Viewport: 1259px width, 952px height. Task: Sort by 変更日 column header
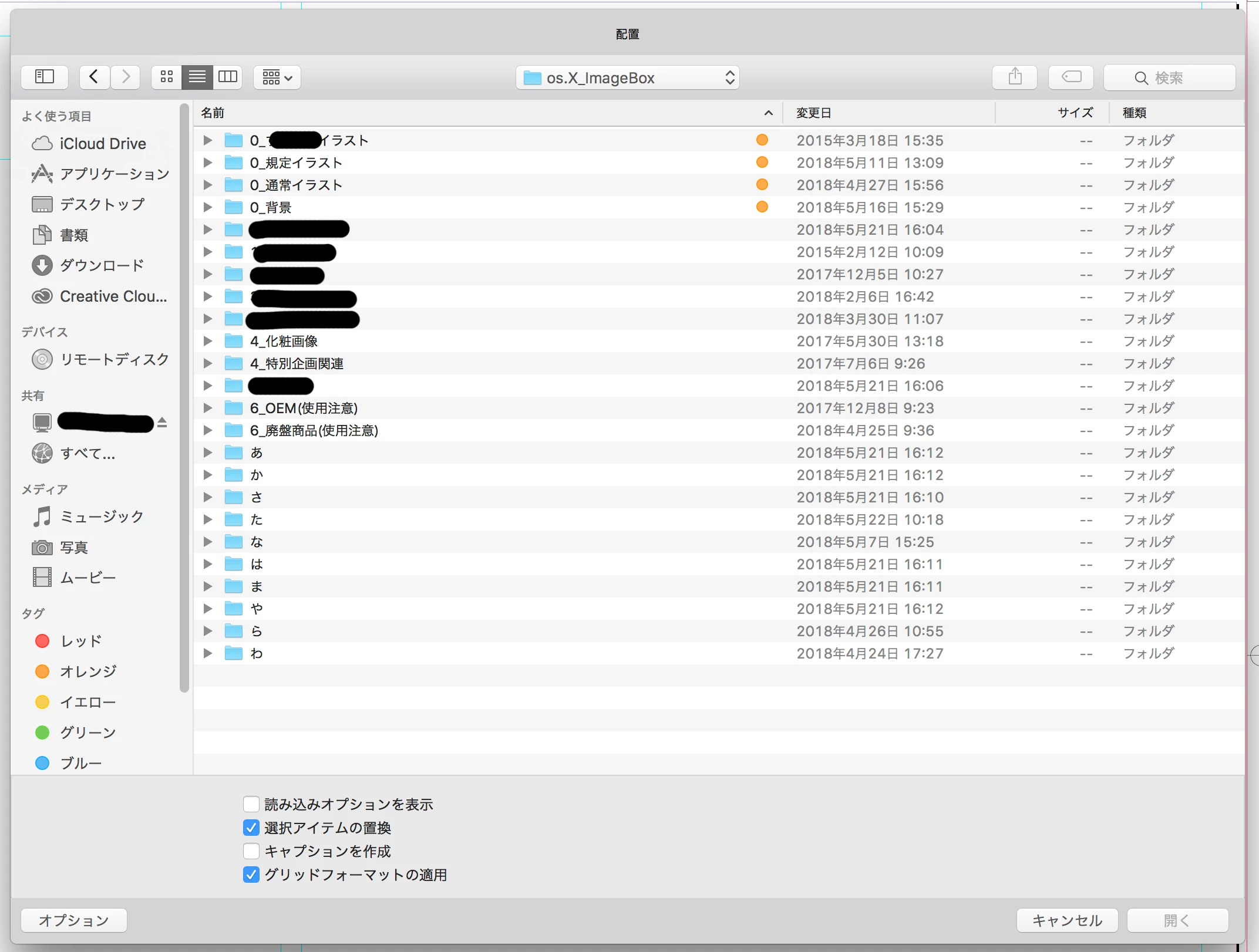click(814, 113)
